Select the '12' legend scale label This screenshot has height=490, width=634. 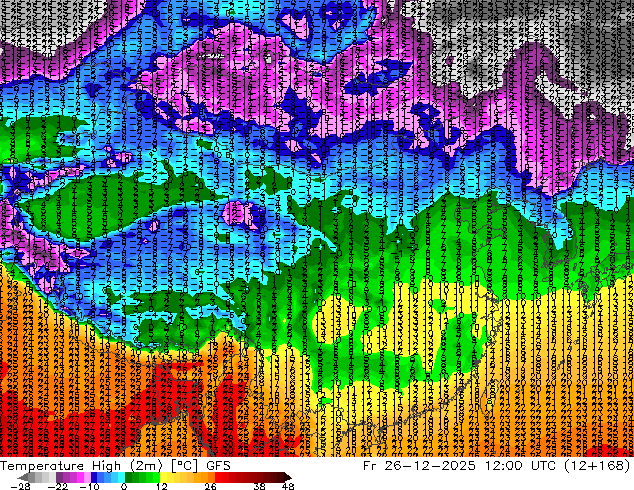pos(162,486)
